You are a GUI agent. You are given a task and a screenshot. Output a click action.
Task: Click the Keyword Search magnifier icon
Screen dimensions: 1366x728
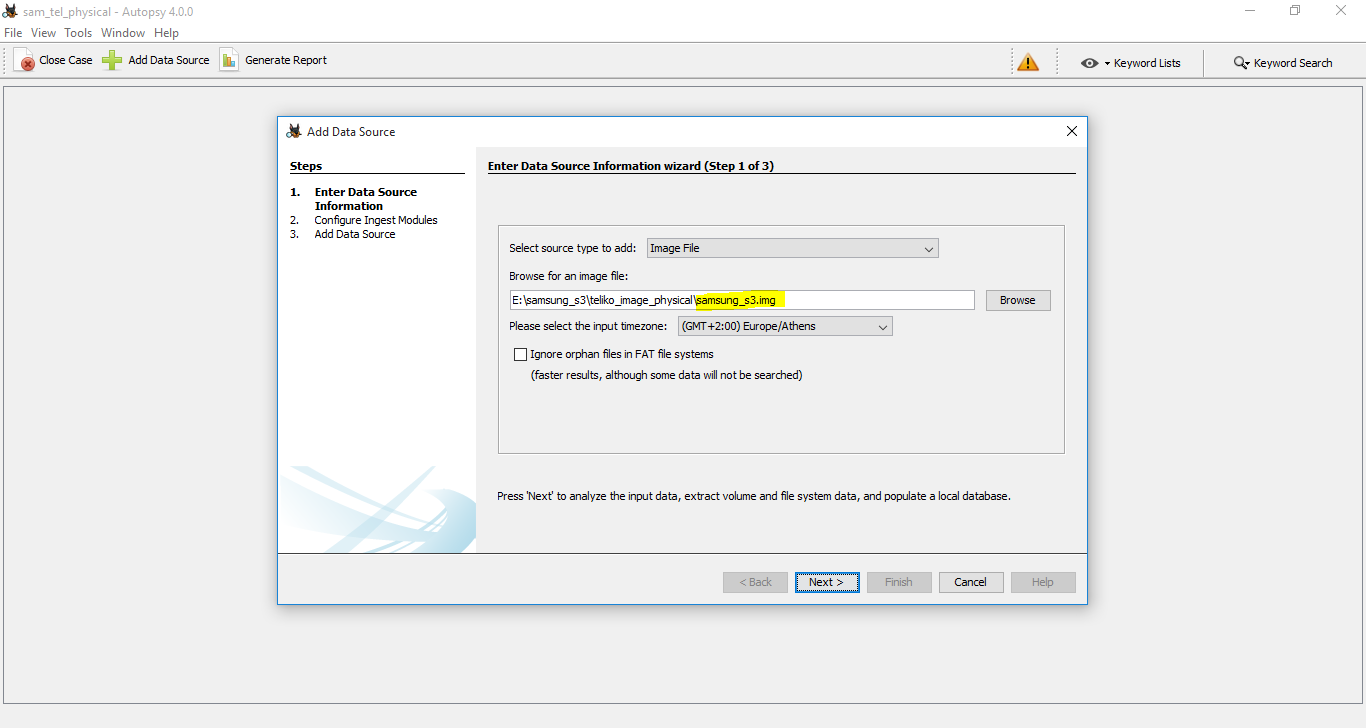click(1241, 63)
